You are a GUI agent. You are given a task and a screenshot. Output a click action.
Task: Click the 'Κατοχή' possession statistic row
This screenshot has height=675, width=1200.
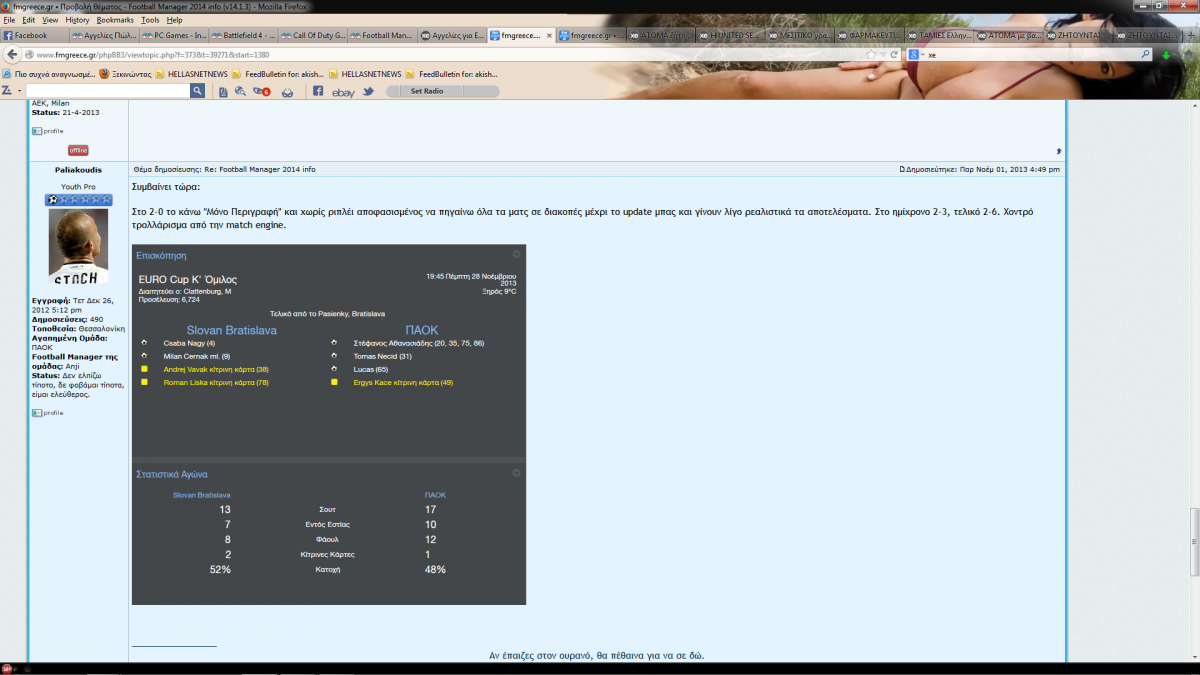(x=328, y=569)
